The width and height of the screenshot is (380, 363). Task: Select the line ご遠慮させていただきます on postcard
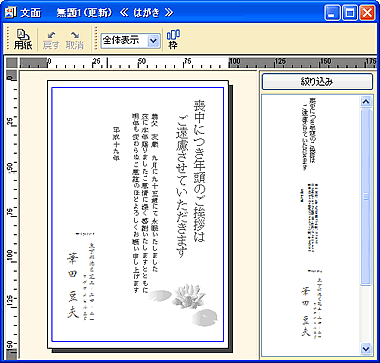[181, 187]
